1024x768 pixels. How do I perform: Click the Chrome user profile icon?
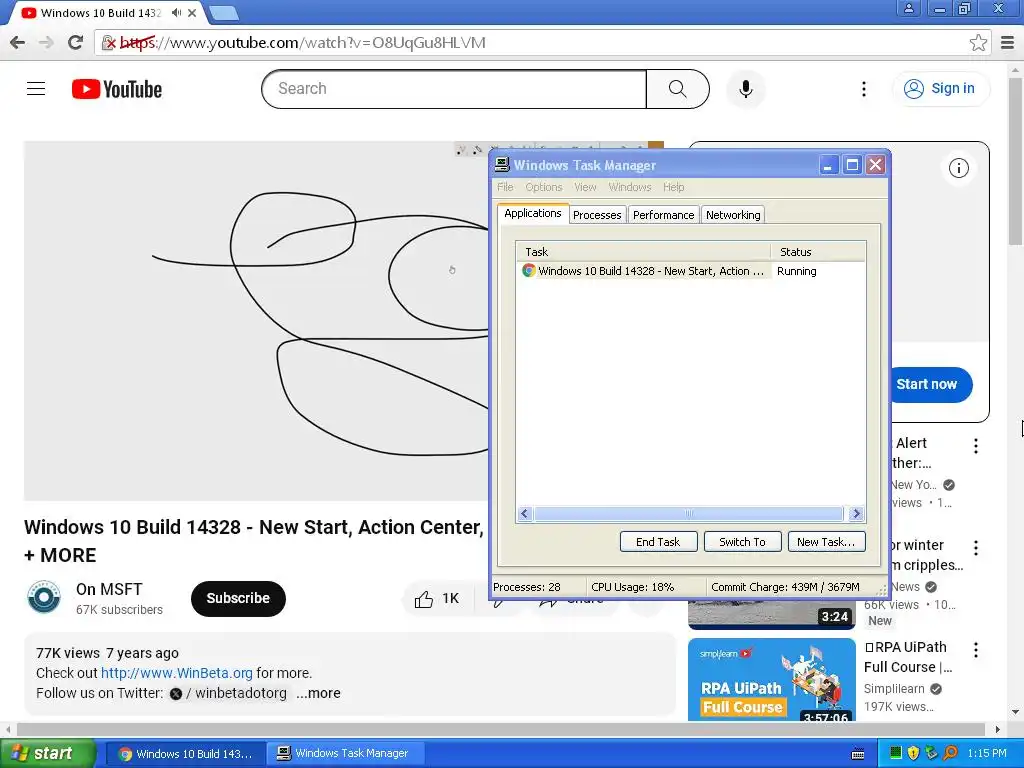click(x=908, y=8)
